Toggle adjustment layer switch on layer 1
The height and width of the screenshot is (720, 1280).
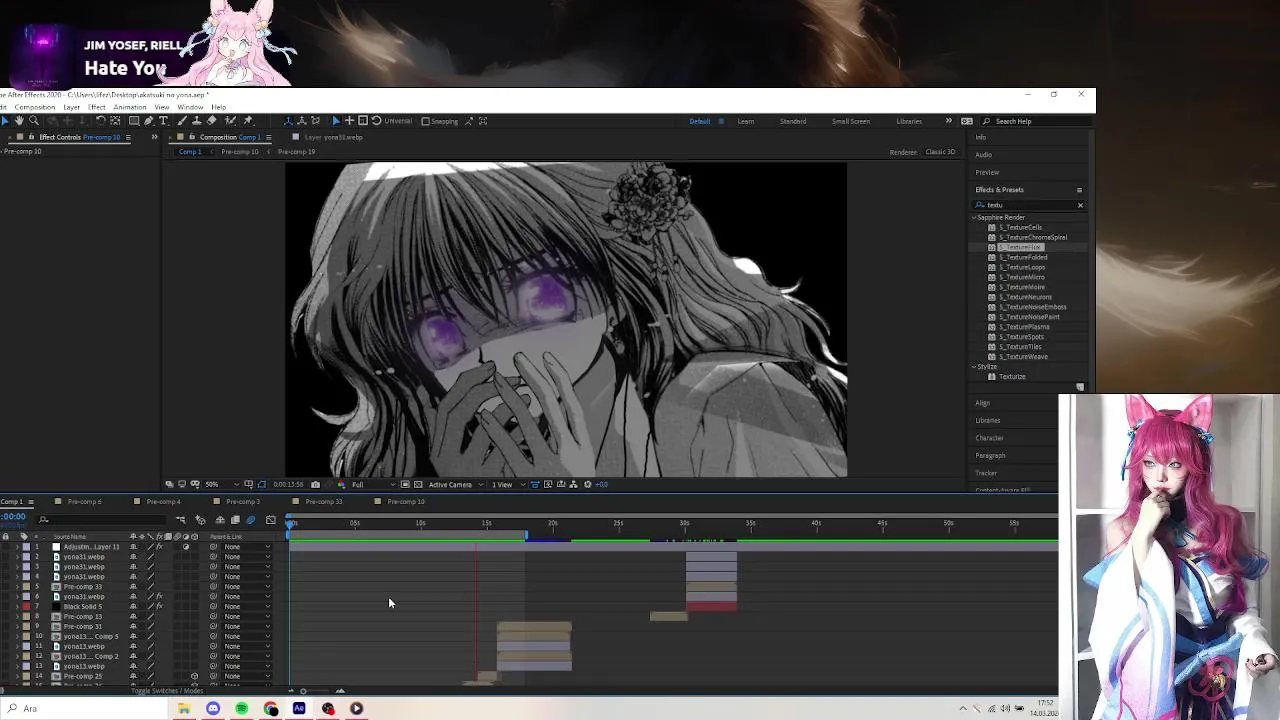(186, 547)
